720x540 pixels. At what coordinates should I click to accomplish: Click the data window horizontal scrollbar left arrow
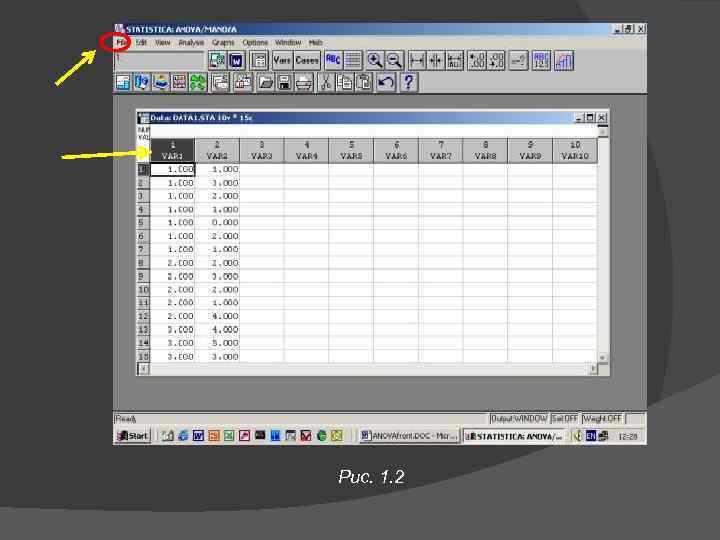pos(143,369)
